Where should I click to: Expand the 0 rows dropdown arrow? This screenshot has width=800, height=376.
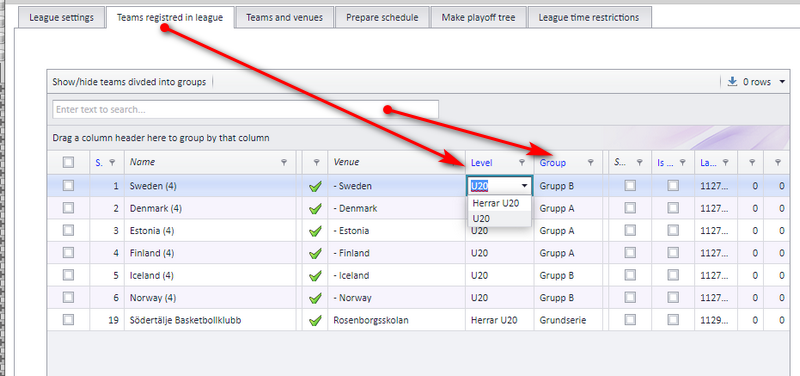tap(783, 82)
